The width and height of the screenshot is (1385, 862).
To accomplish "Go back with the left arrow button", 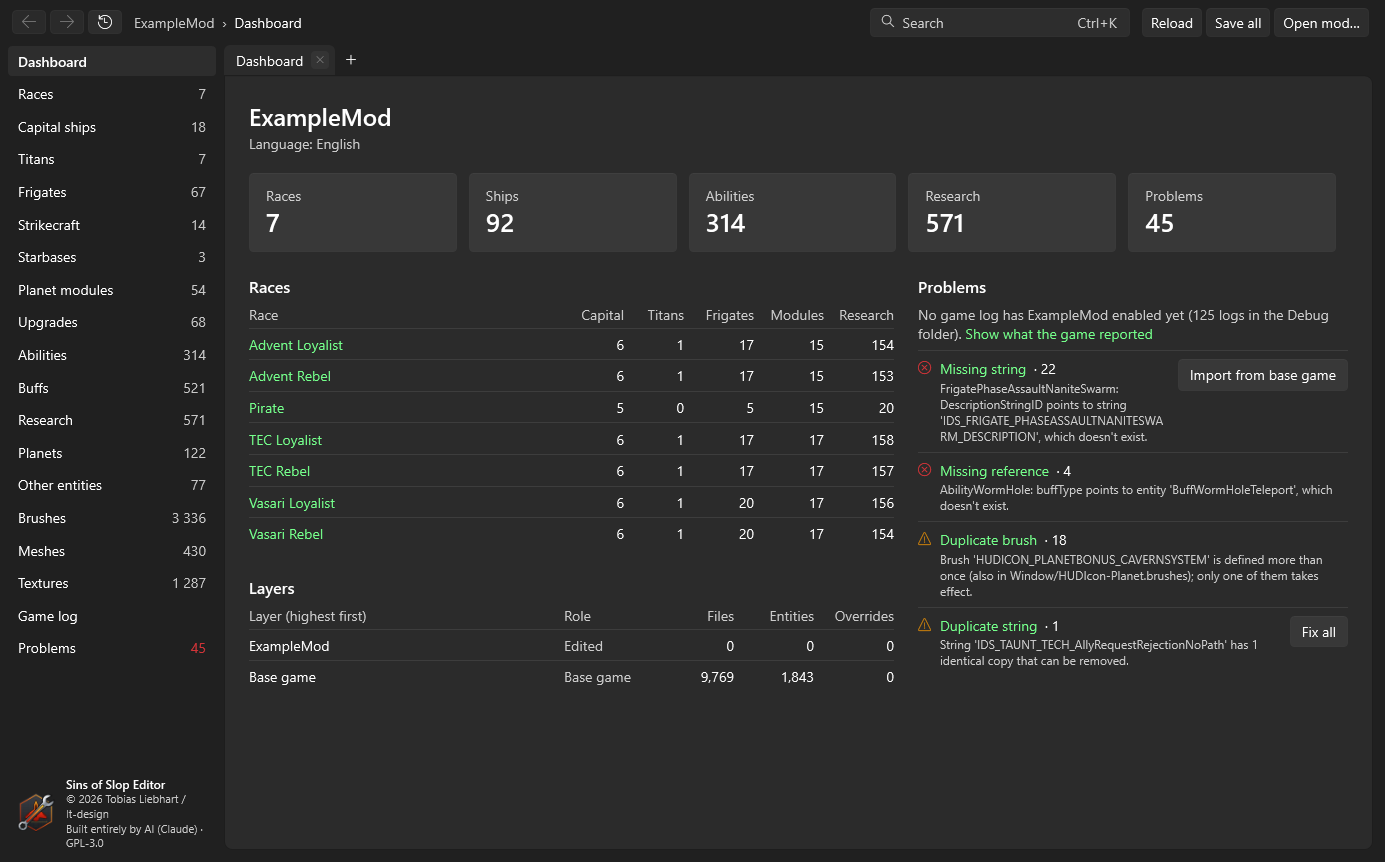I will (29, 22).
